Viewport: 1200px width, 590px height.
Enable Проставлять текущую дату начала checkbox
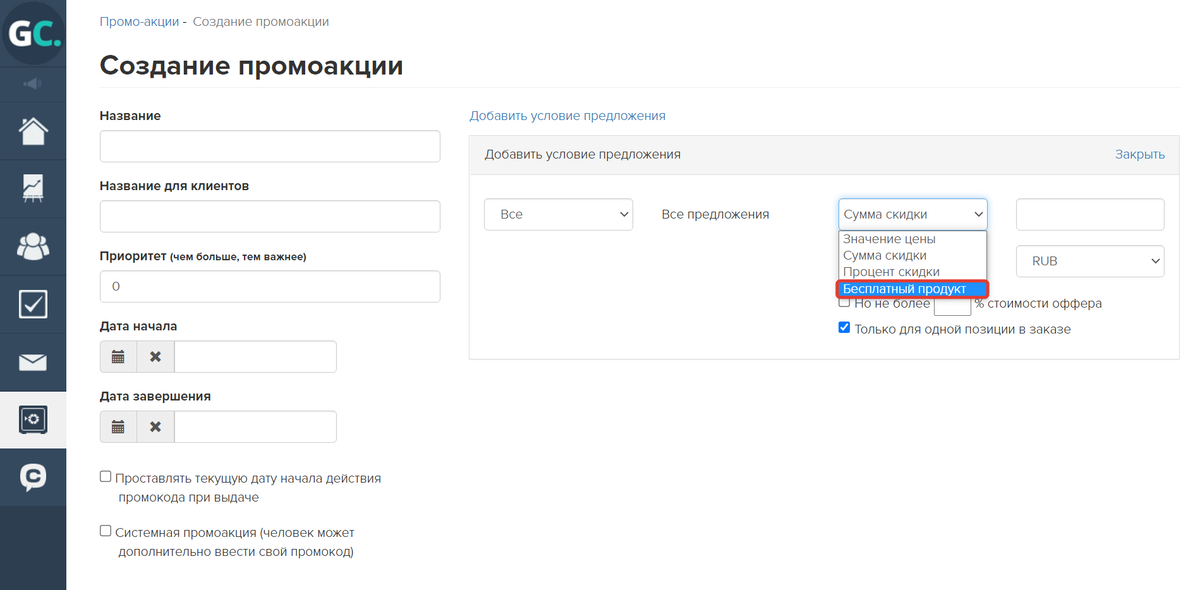106,478
